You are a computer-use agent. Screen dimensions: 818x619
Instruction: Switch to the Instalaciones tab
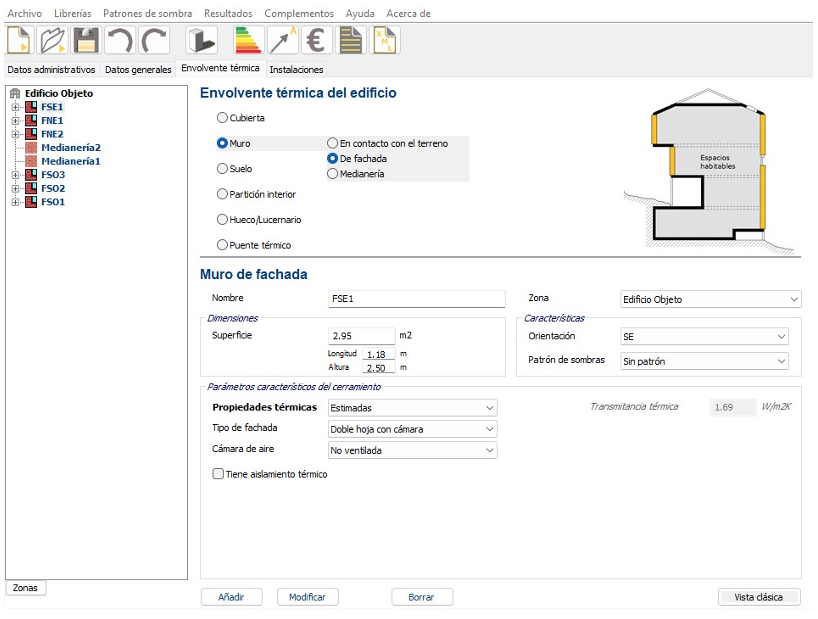tap(296, 70)
